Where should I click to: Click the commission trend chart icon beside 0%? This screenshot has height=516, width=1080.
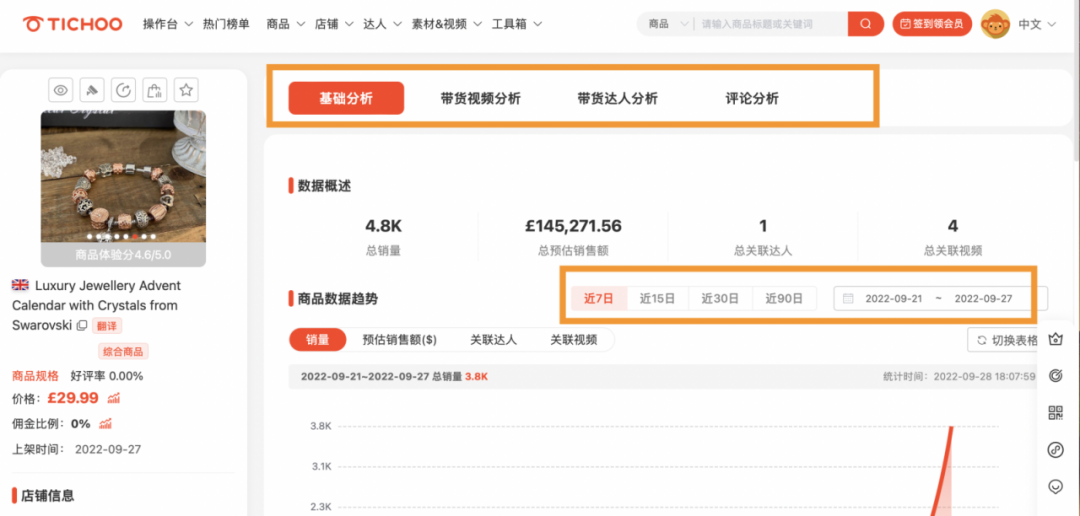[x=105, y=424]
